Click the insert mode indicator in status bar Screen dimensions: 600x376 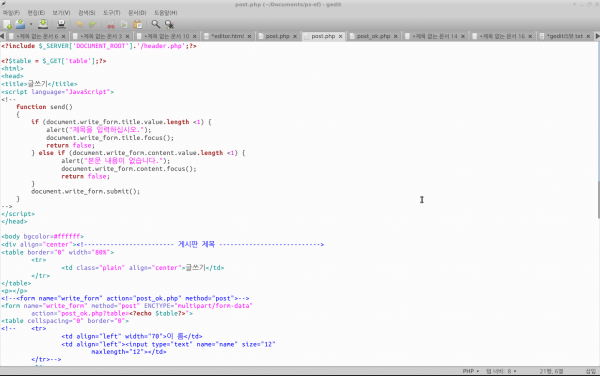(591, 371)
